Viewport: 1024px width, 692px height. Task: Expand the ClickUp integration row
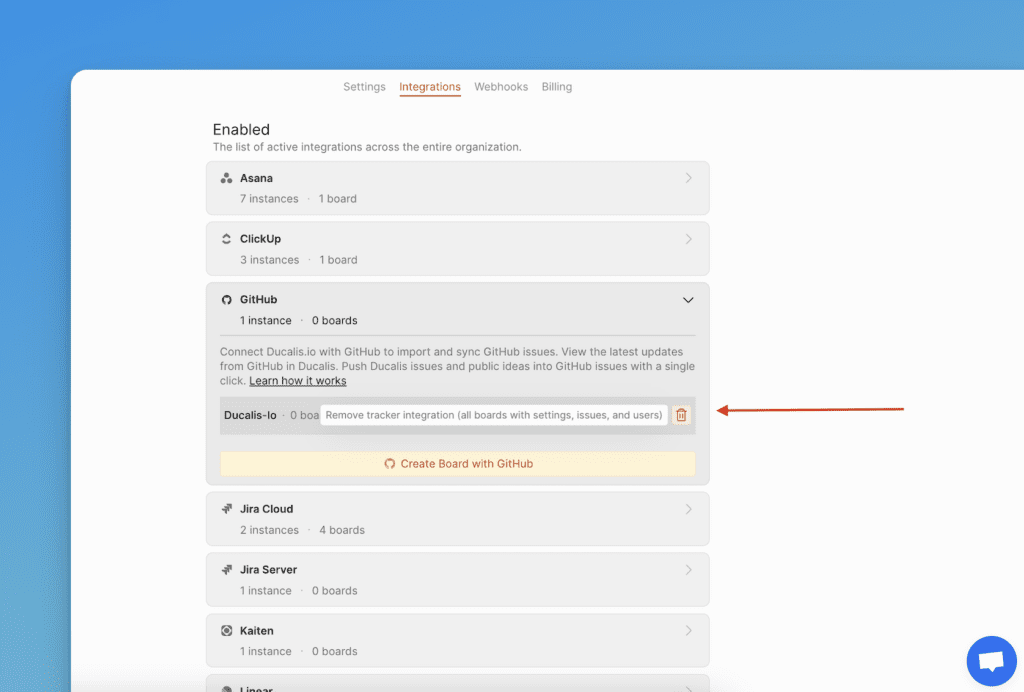tap(688, 240)
